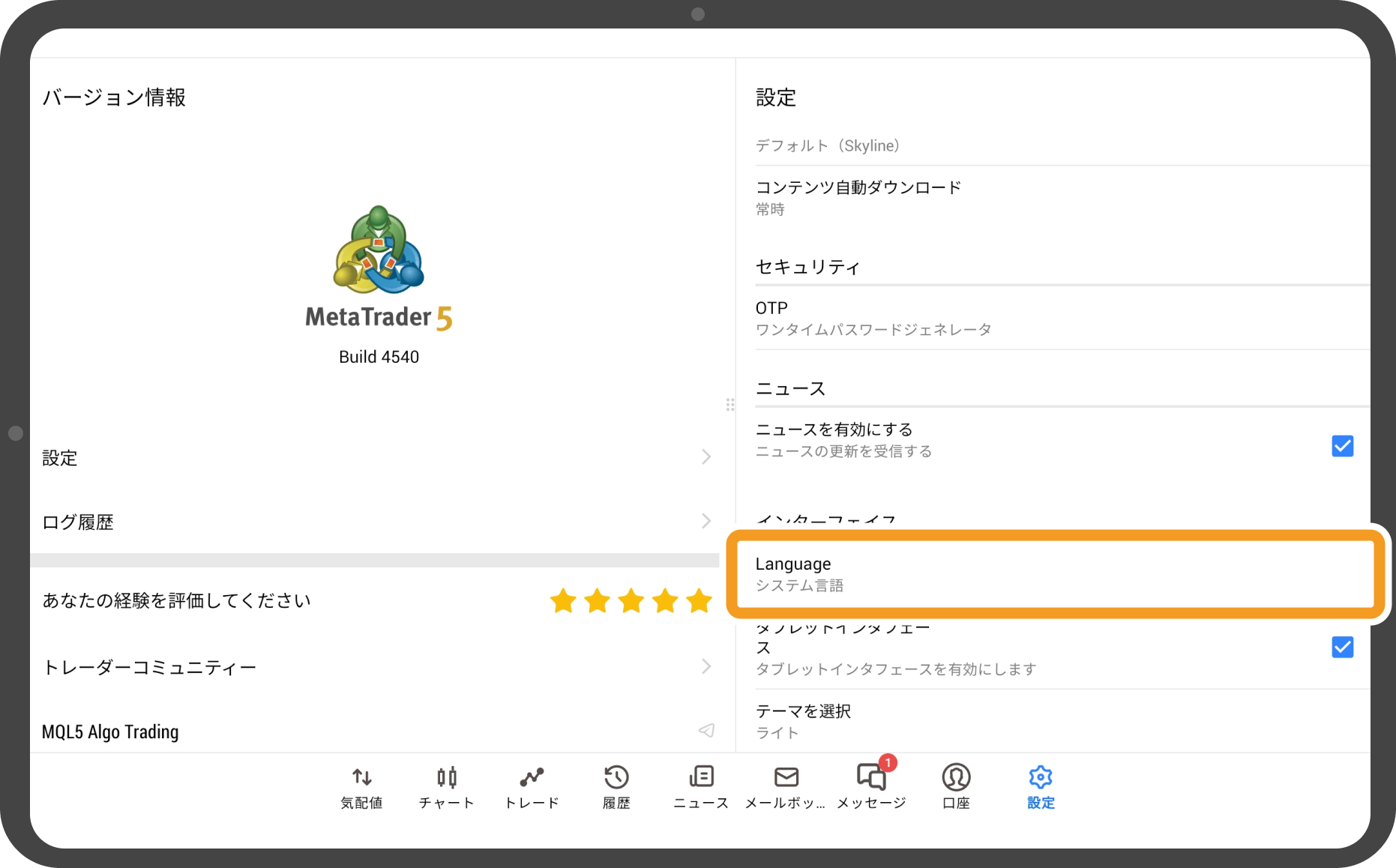Open the メールボックス (Mailbox) icon

[786, 786]
